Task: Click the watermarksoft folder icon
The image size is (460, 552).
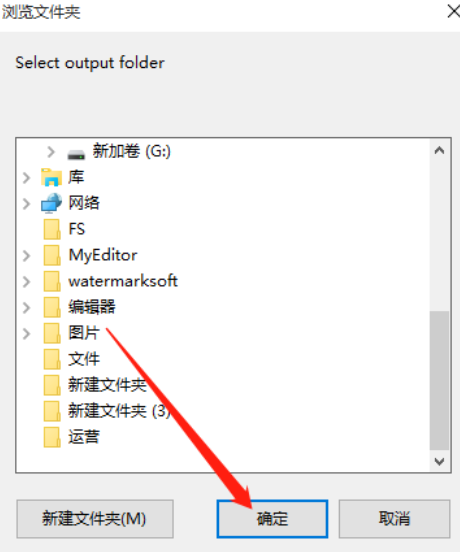Action: 52,281
